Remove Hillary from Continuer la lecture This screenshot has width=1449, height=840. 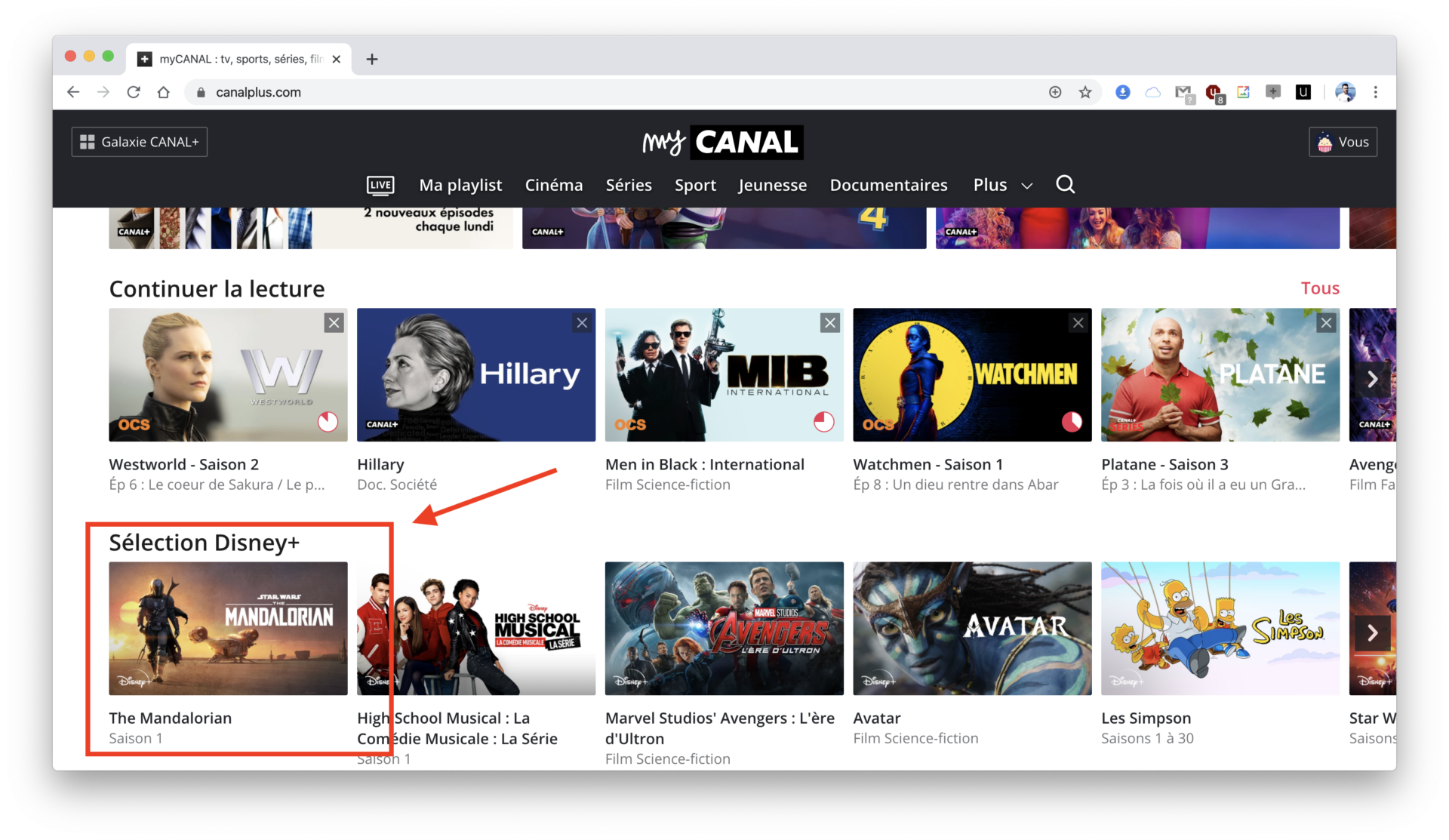click(x=582, y=323)
